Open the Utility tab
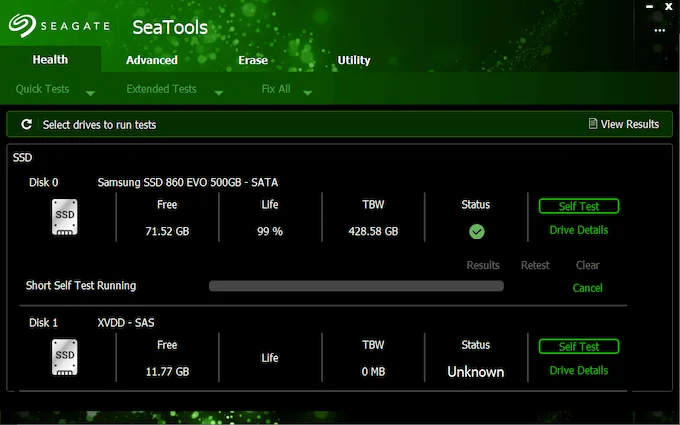680x425 pixels. 354,60
